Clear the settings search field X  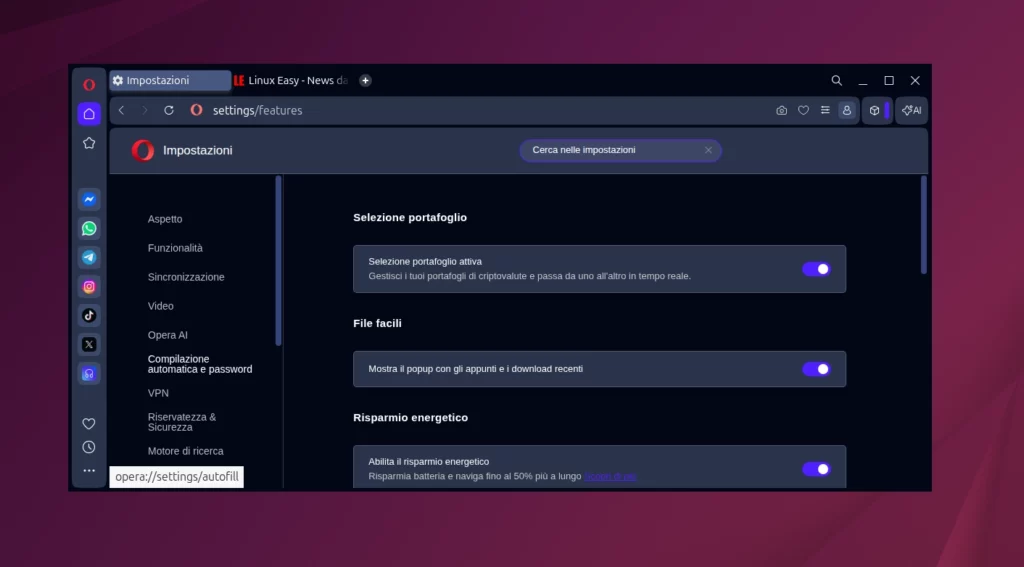click(708, 150)
